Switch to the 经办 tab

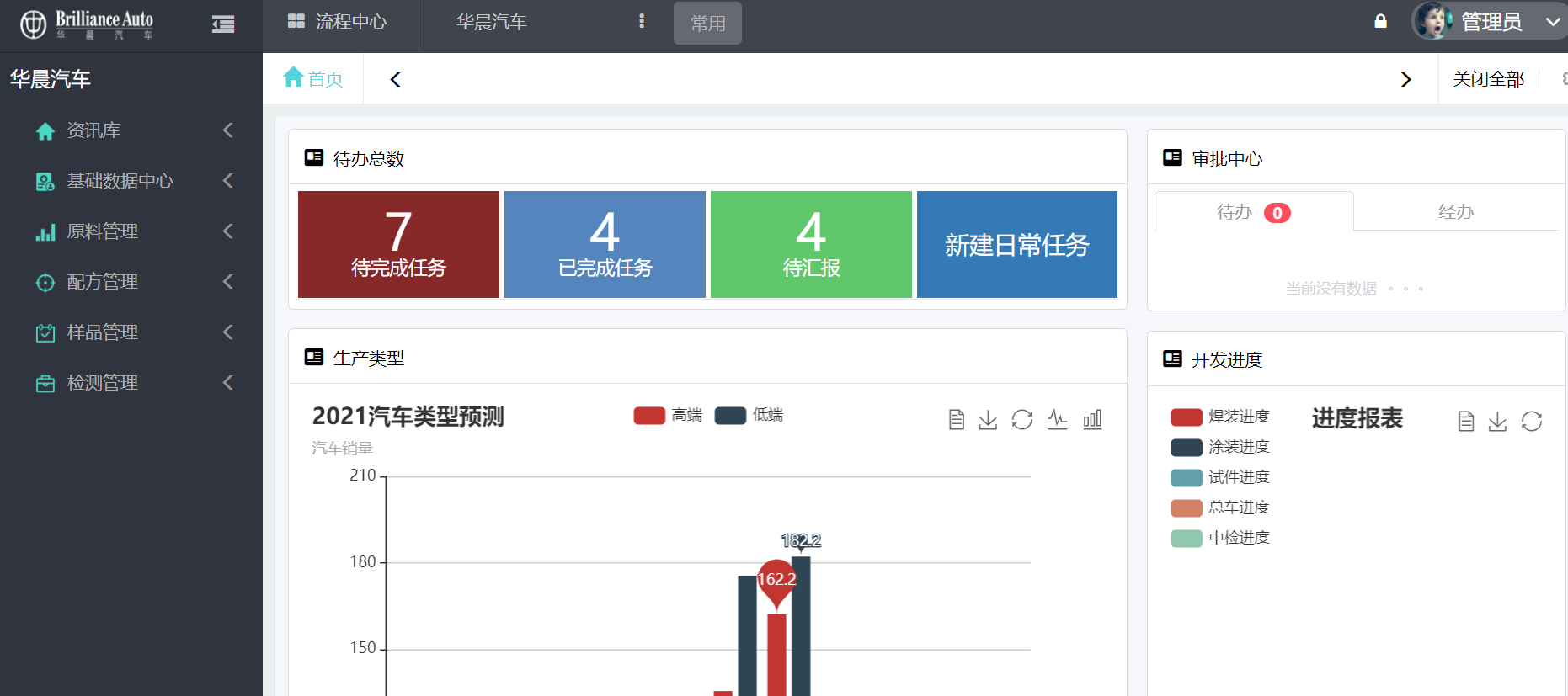pos(1455,212)
